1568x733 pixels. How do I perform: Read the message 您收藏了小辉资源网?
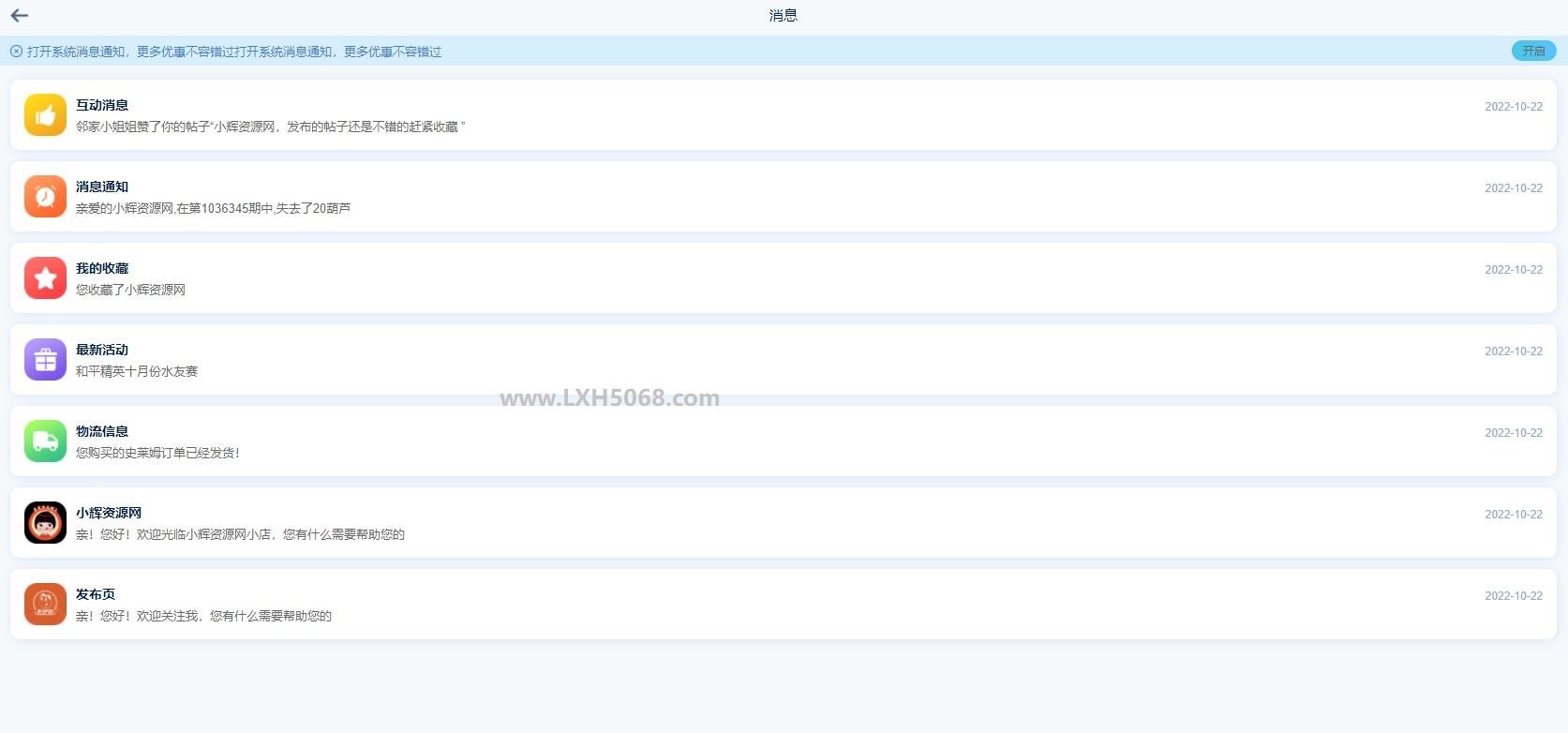(130, 290)
